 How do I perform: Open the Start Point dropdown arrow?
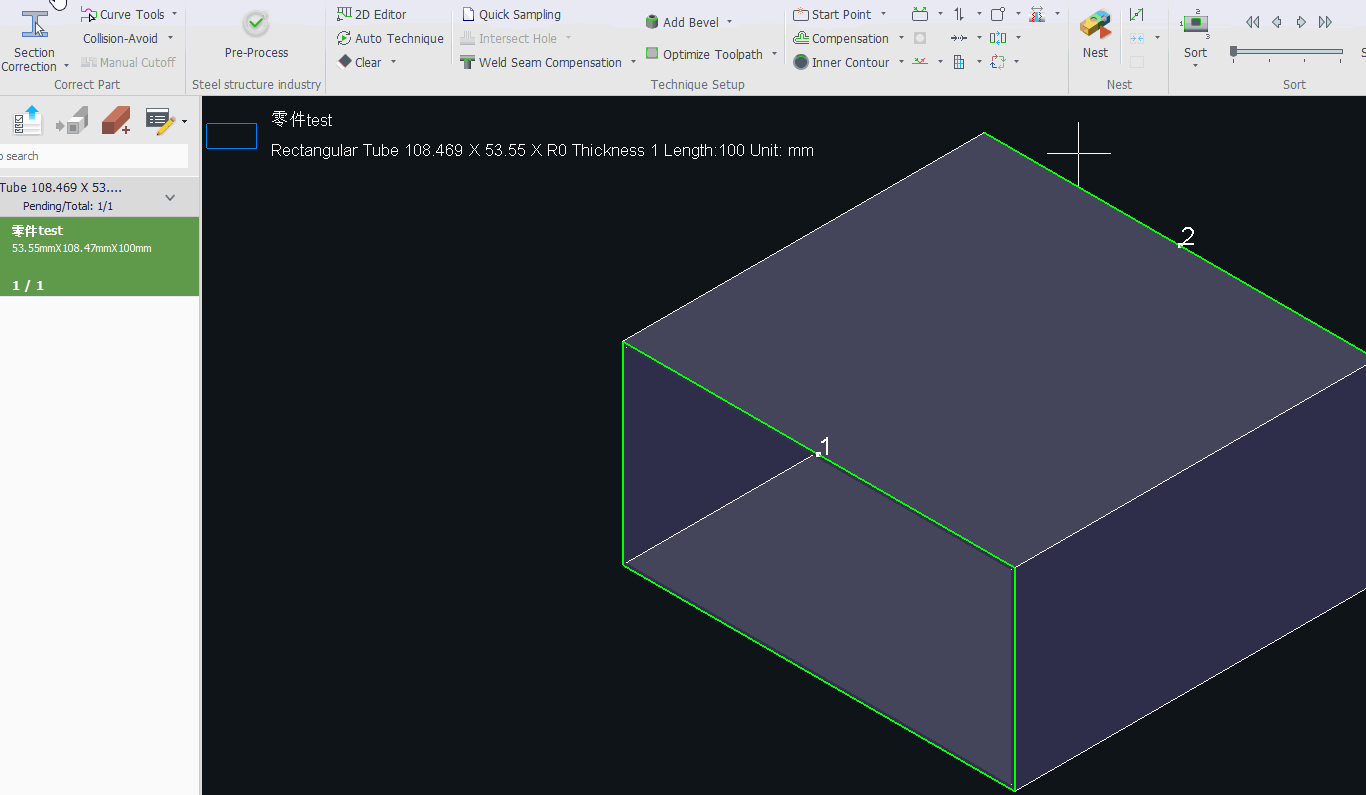(883, 14)
